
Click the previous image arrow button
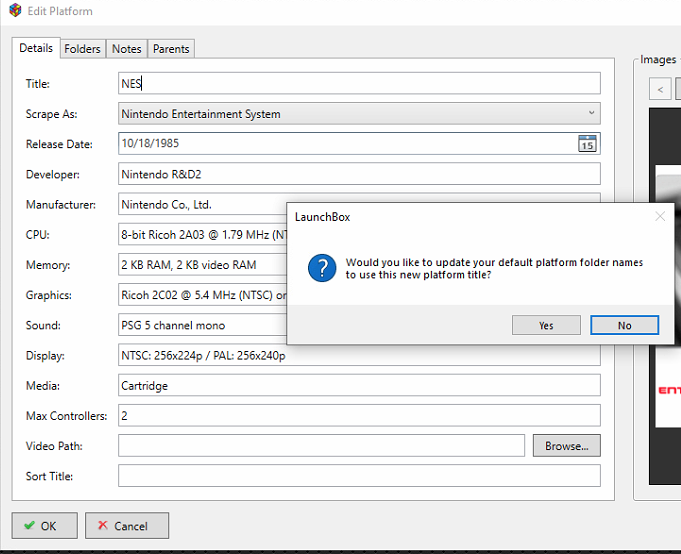pyautogui.click(x=660, y=89)
